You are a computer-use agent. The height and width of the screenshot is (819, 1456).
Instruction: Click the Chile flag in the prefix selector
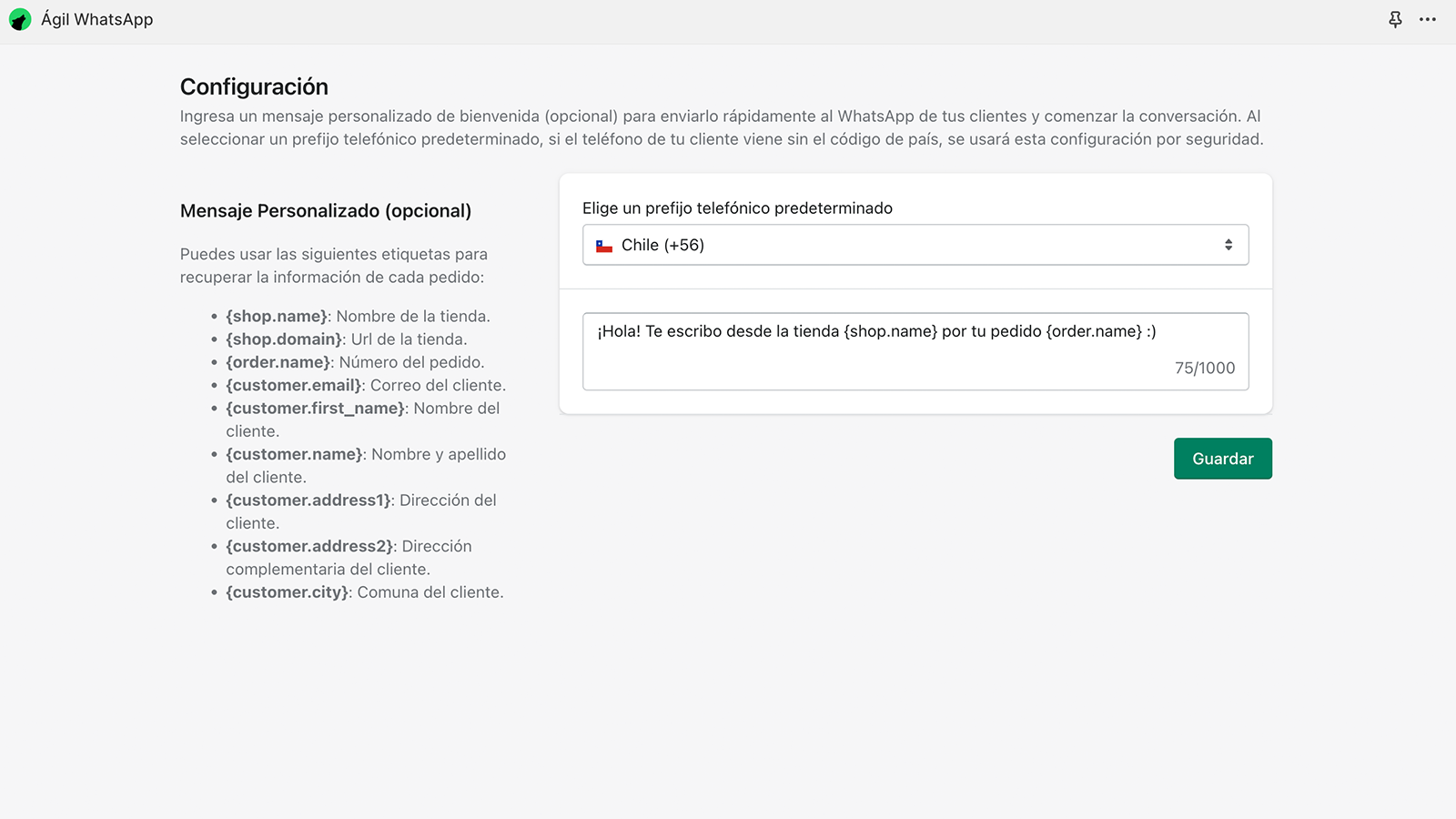pos(604,246)
